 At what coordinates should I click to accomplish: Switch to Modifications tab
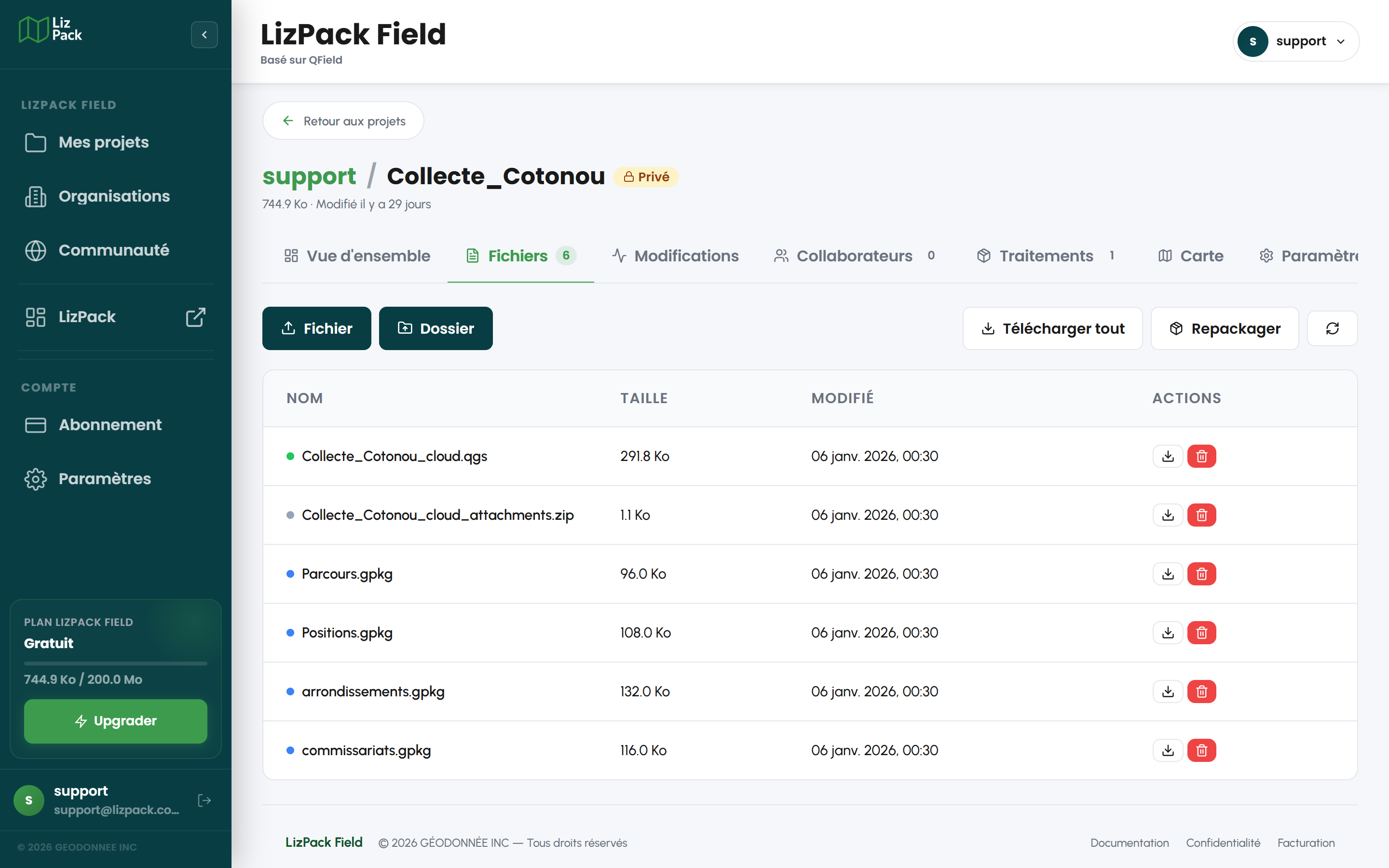[675, 256]
